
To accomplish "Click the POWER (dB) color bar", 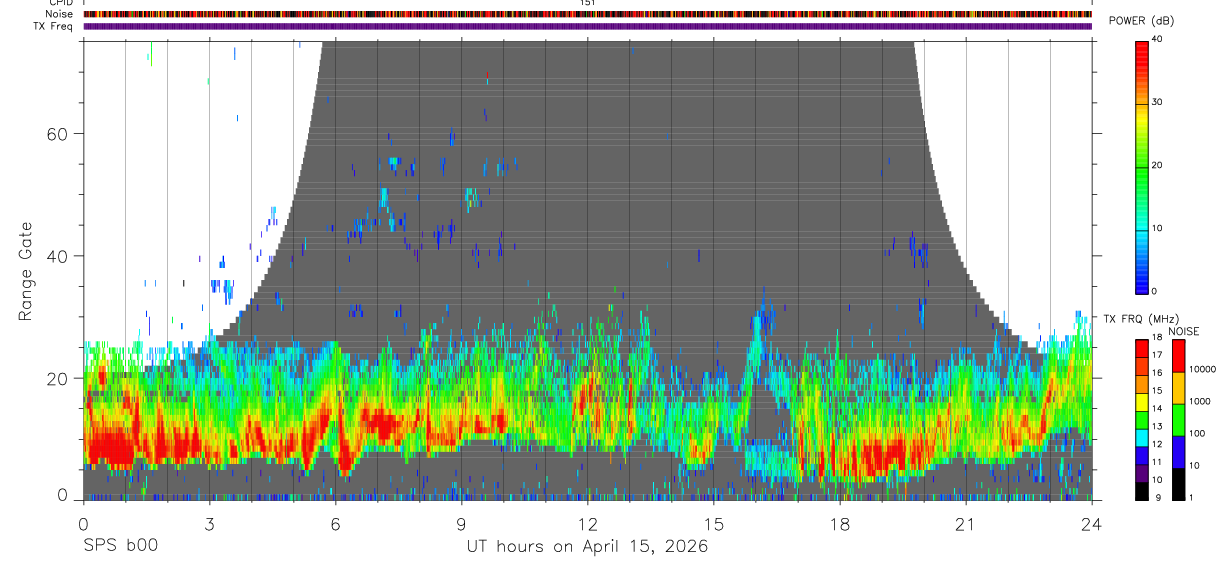I will [1142, 166].
